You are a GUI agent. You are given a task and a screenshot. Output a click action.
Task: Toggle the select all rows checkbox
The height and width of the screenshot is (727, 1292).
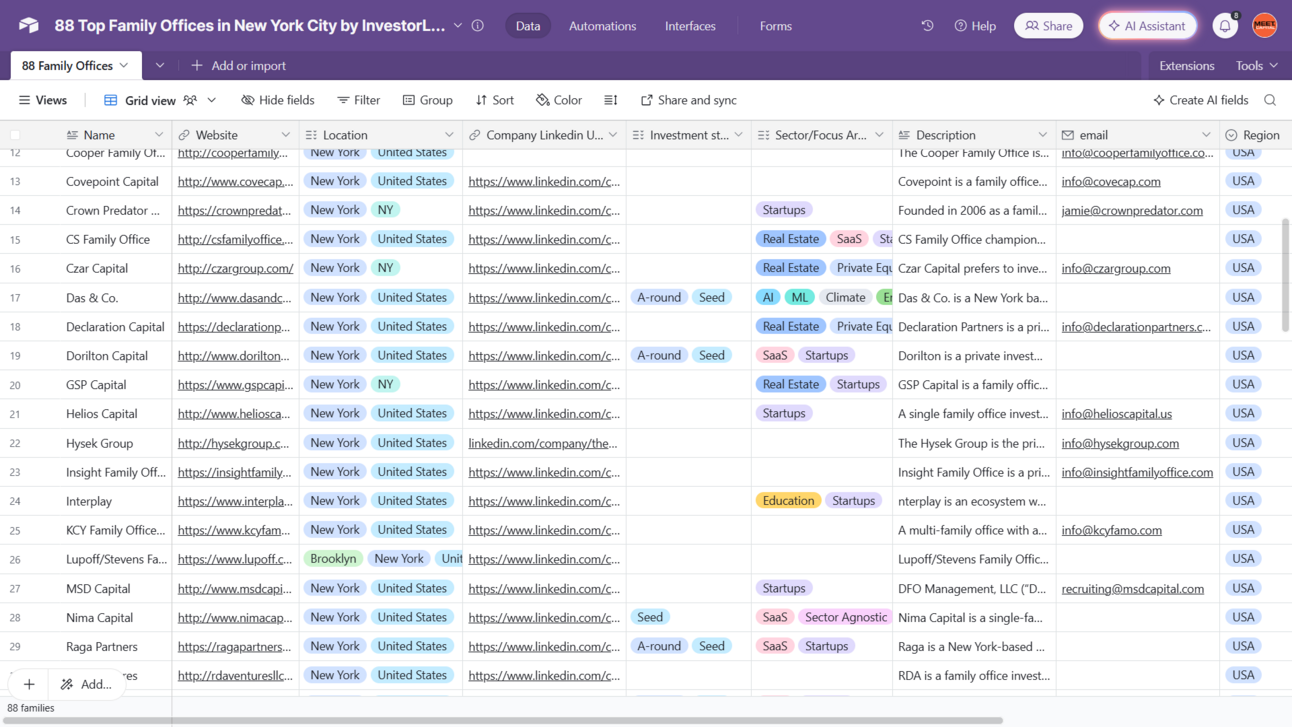point(15,135)
